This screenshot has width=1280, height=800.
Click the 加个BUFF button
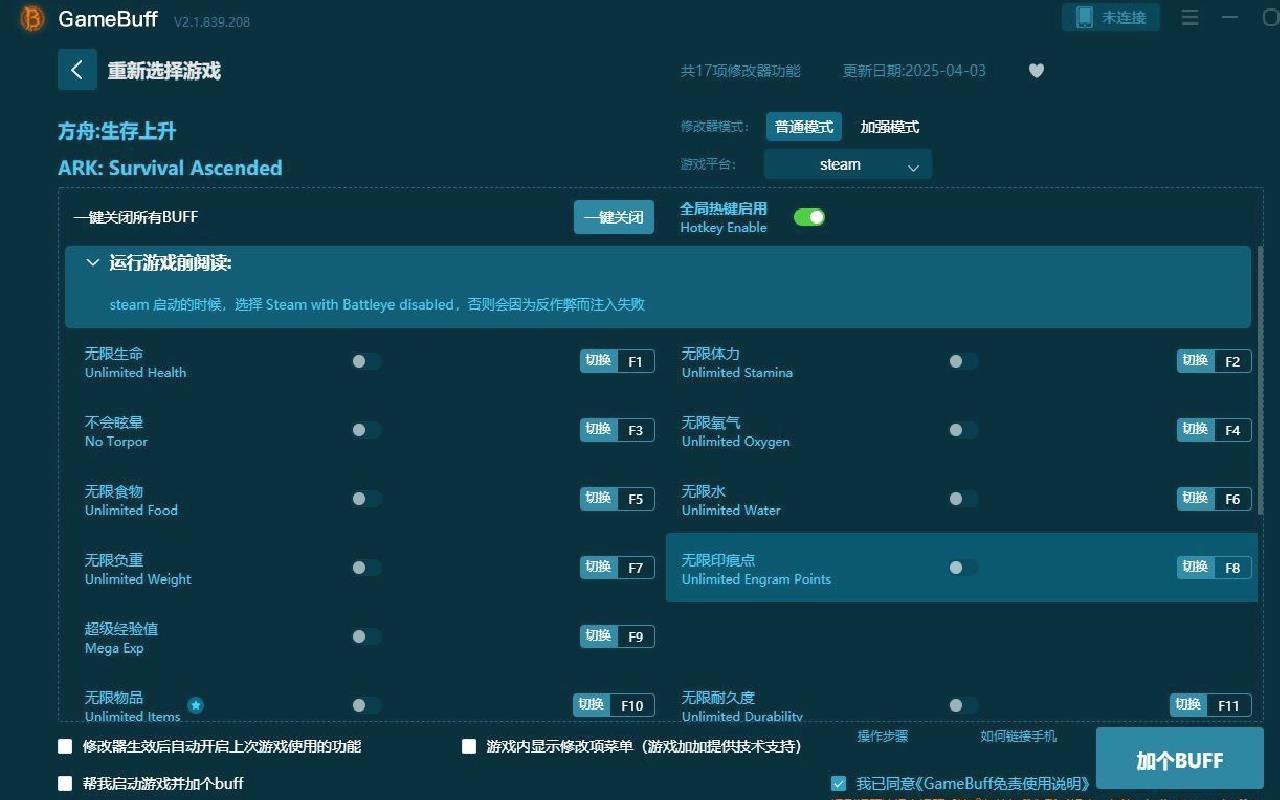[x=1180, y=760]
